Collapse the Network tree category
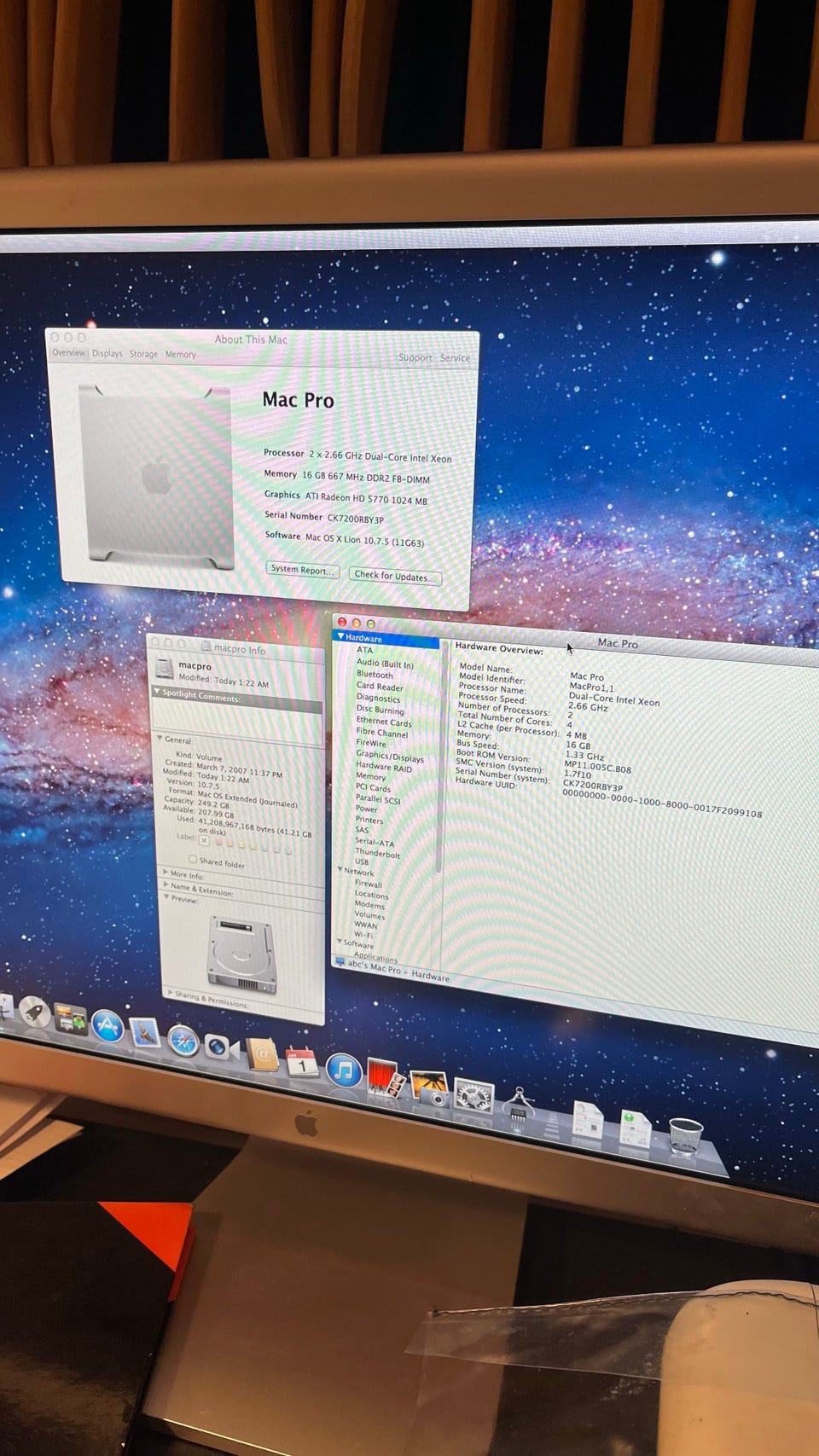 click(340, 870)
